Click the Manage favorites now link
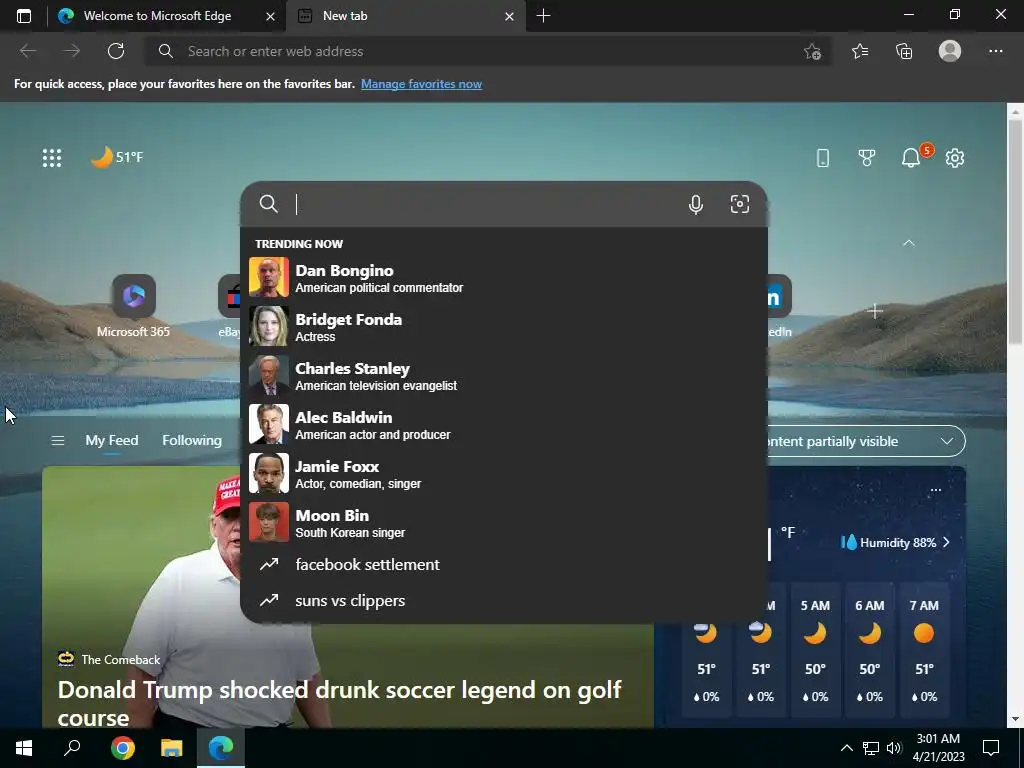 (x=421, y=84)
